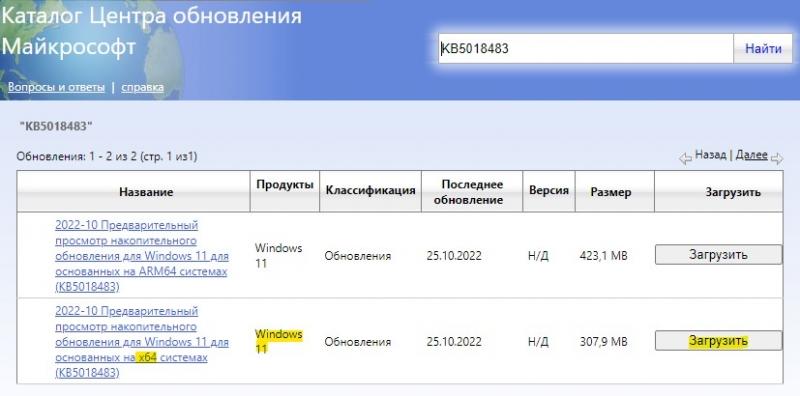Image resolution: width=800 pixels, height=396 pixels.
Task: Click Н/Д version cell in x64 row
Action: coord(538,342)
